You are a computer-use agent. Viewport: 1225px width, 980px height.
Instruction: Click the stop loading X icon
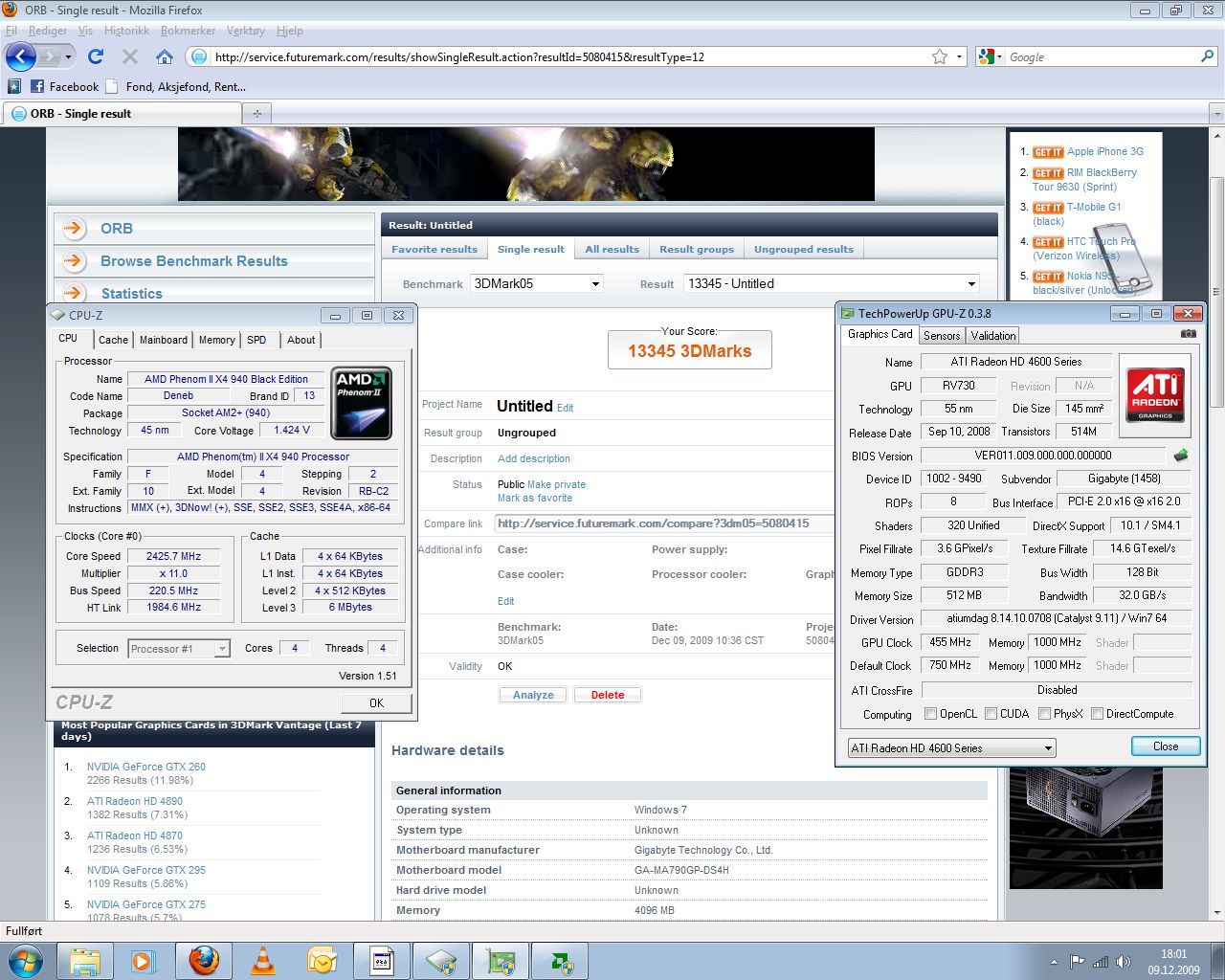tap(130, 56)
